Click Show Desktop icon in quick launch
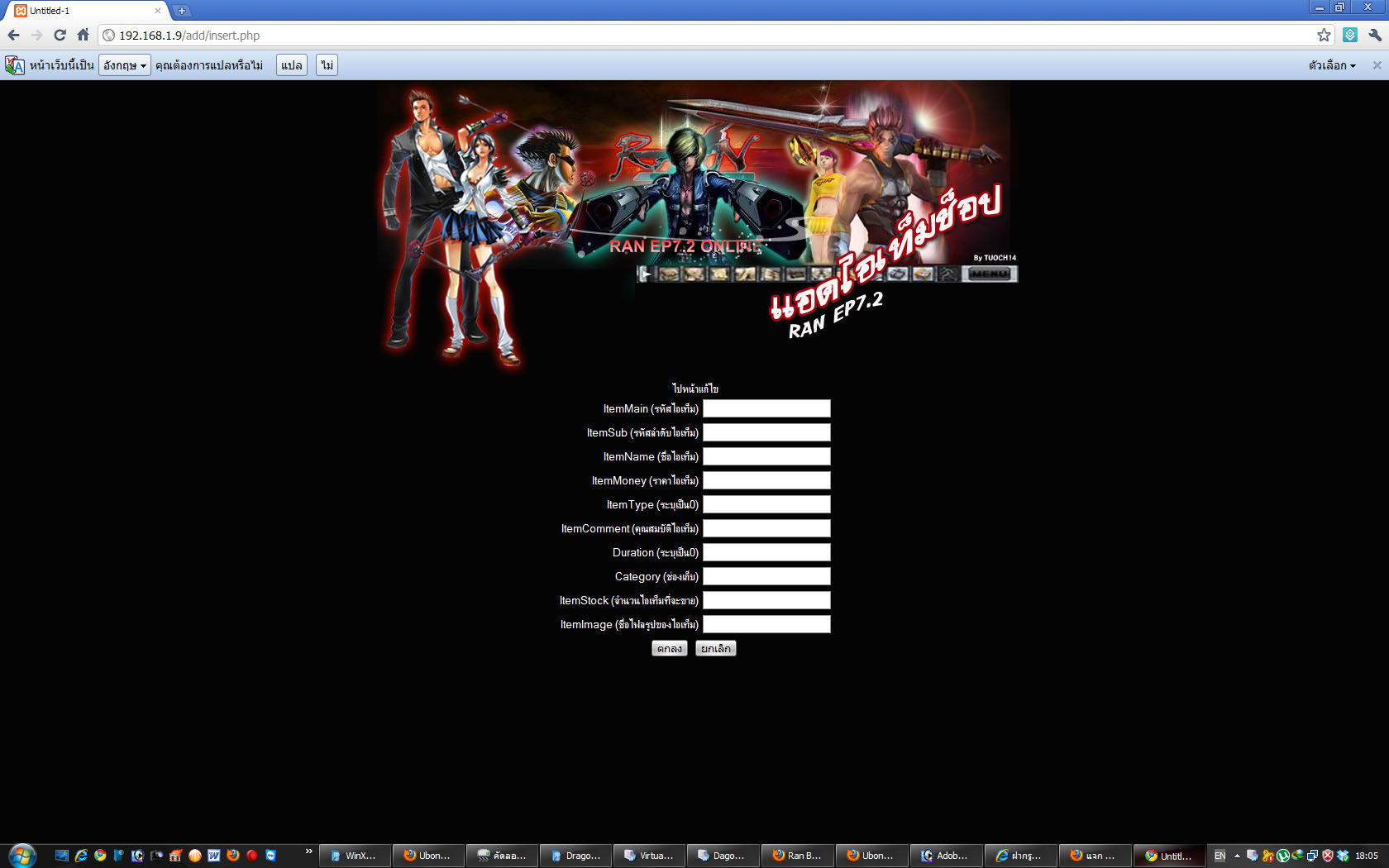Viewport: 1389px width, 868px height. pos(62,856)
